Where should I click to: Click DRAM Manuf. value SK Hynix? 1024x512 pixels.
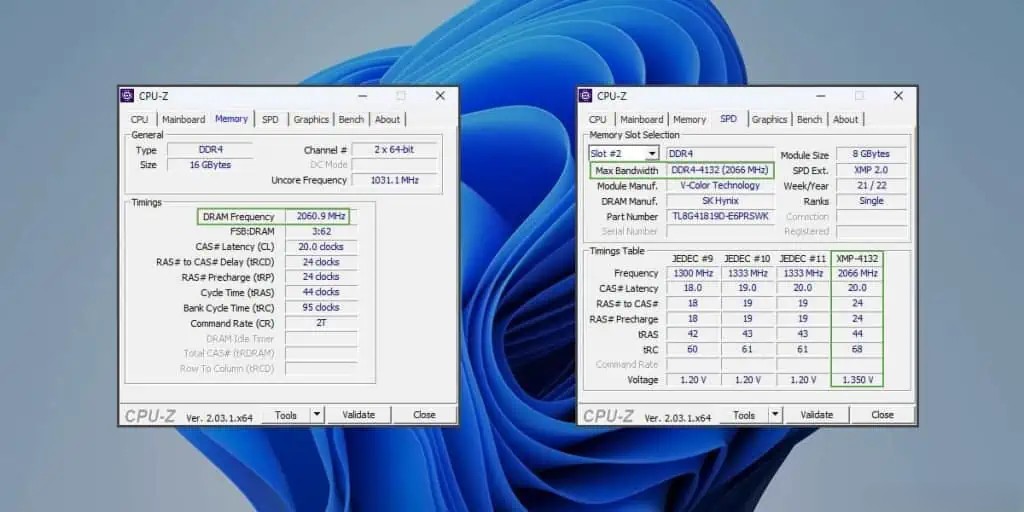pyautogui.click(x=720, y=201)
